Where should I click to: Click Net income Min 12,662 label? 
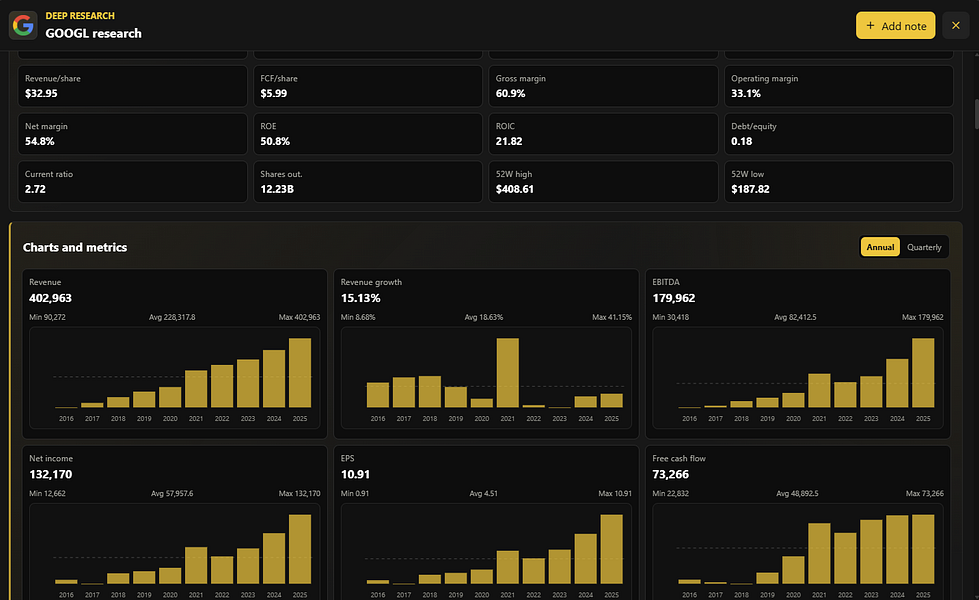tap(47, 493)
